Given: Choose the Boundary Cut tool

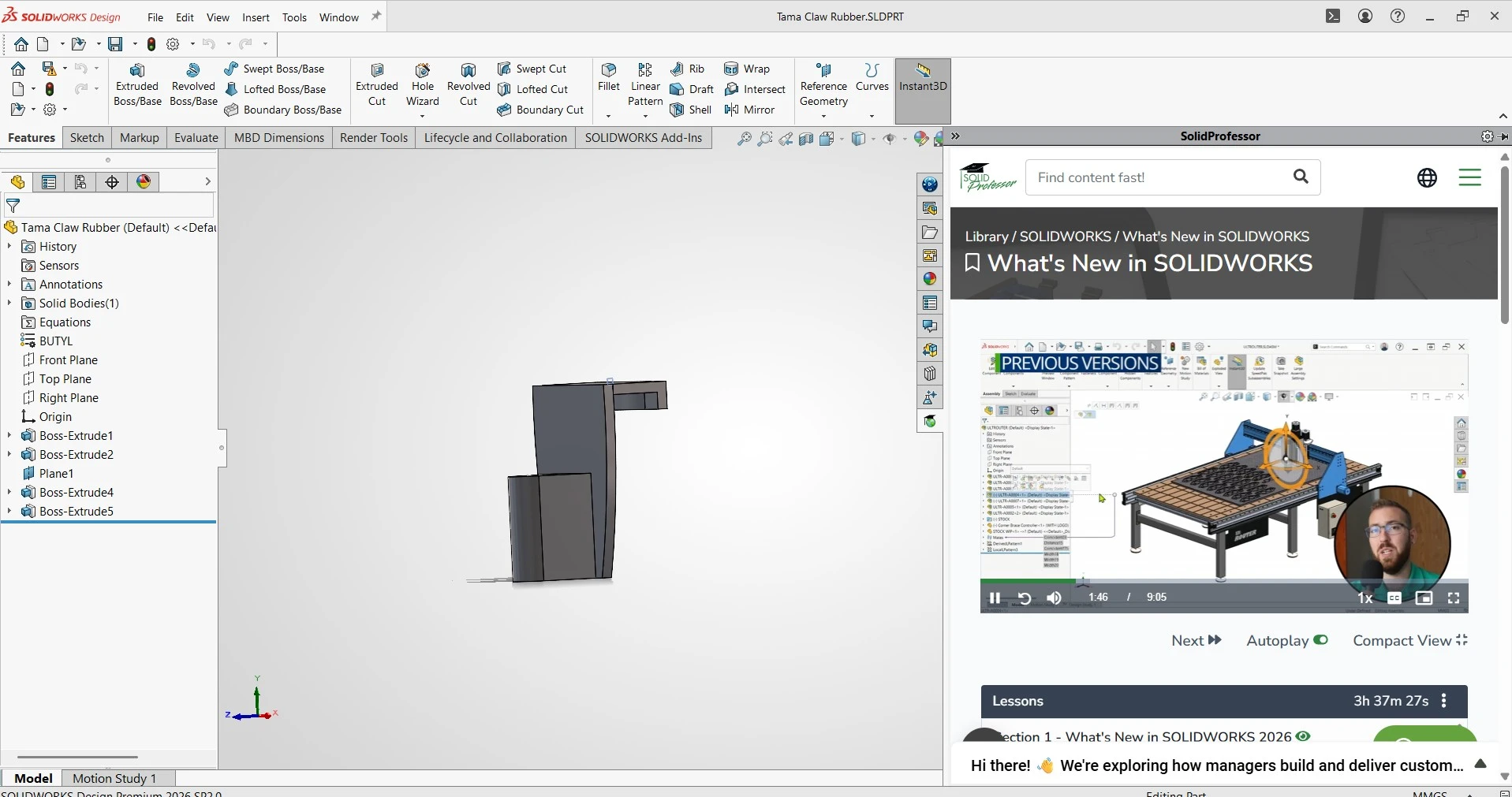Looking at the screenshot, I should [541, 110].
